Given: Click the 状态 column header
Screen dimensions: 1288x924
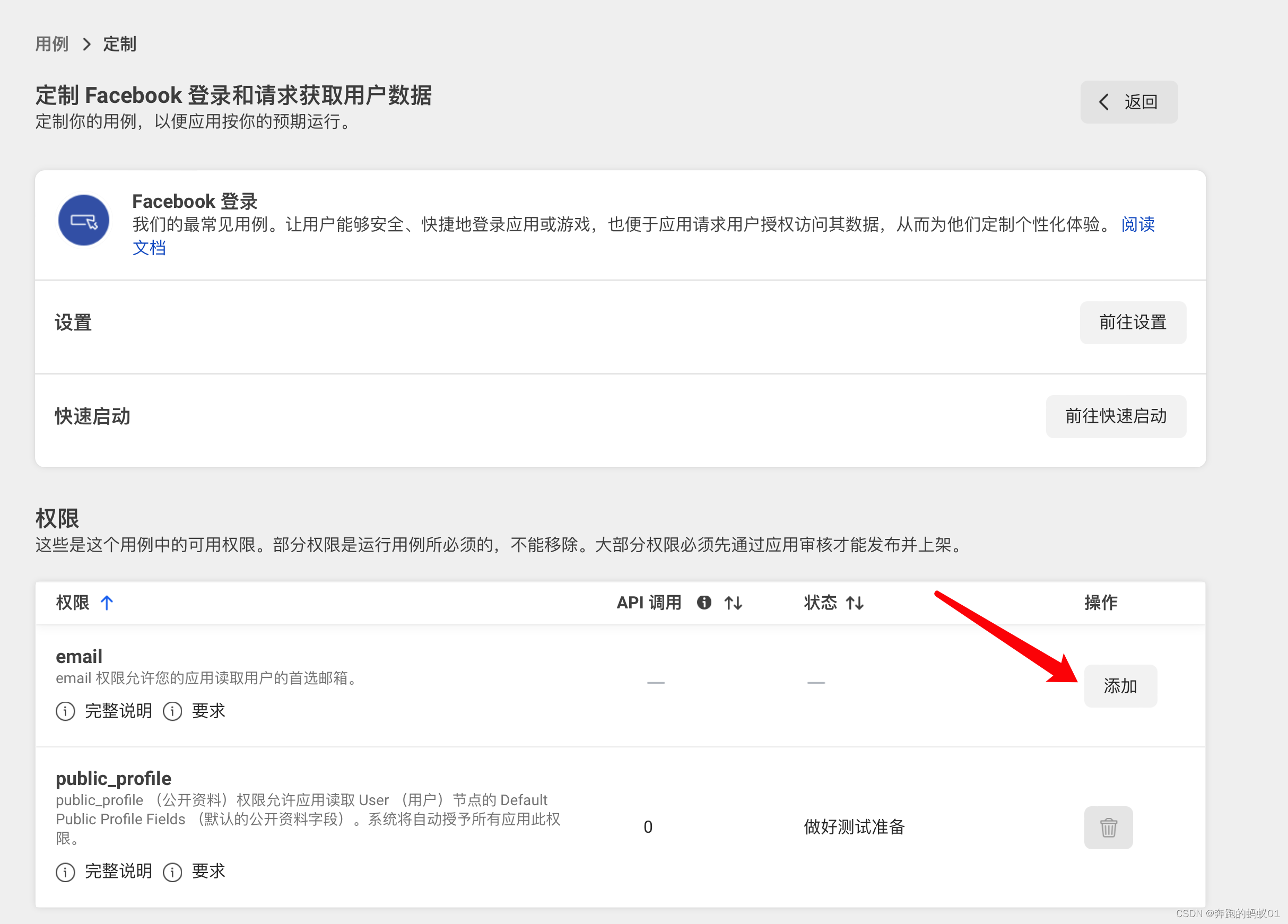Looking at the screenshot, I should [x=820, y=603].
